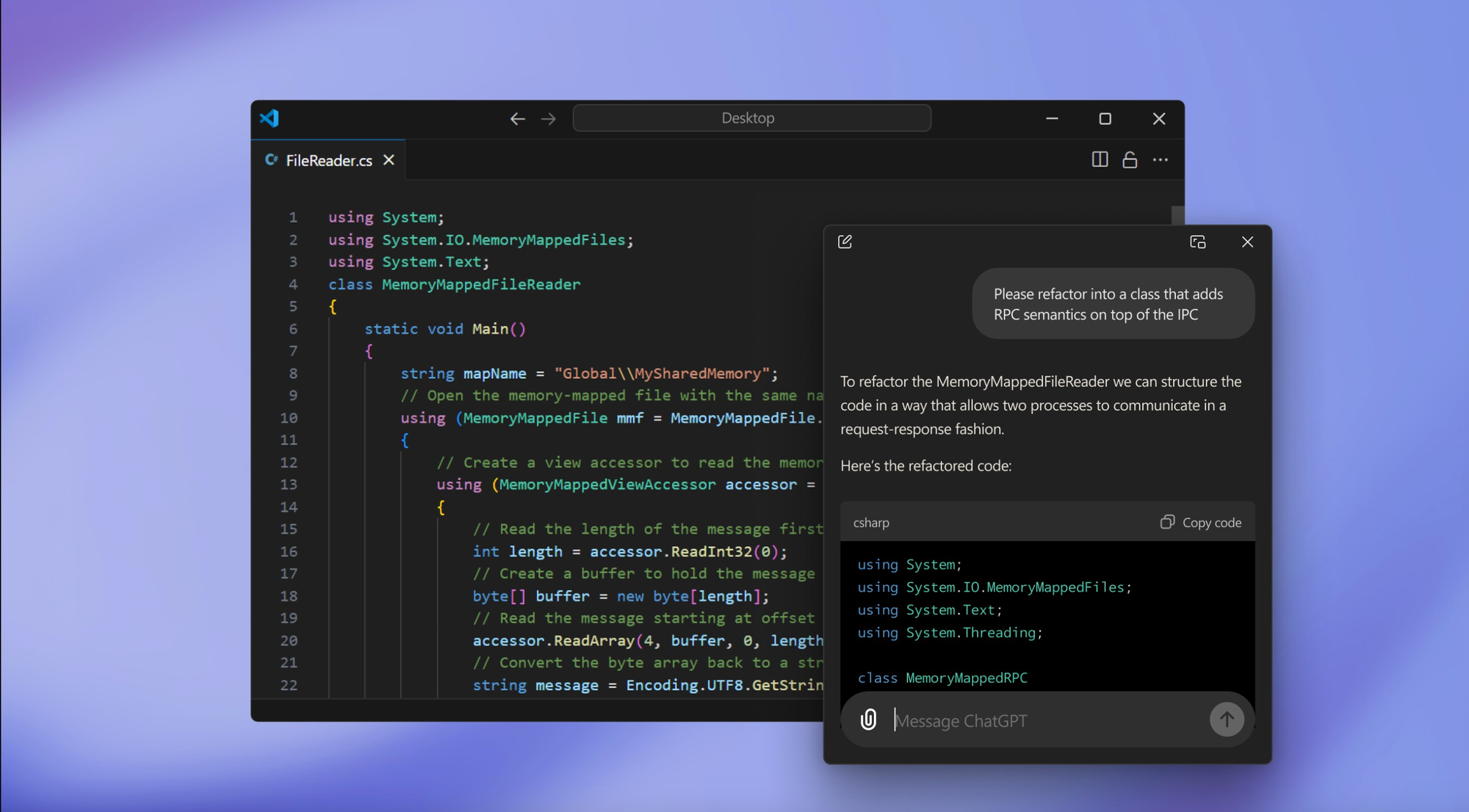Navigate forward using the forward arrow

pyautogui.click(x=548, y=118)
